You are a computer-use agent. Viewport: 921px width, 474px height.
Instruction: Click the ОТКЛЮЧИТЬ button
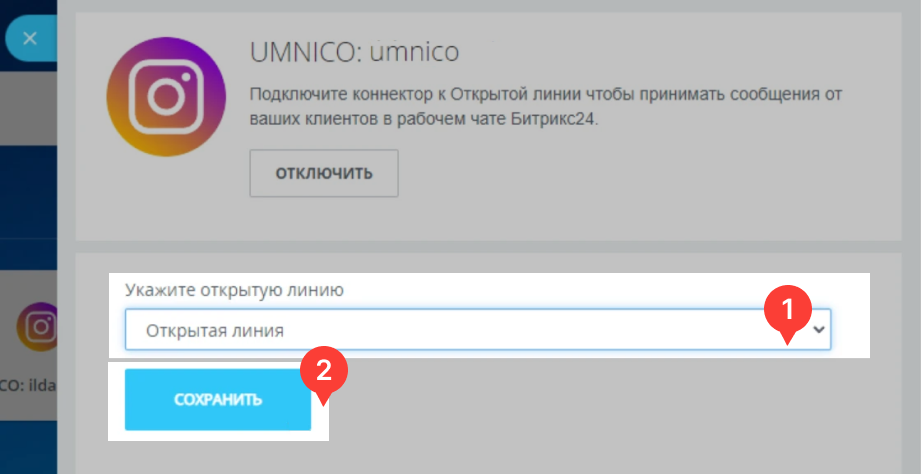[x=324, y=173]
